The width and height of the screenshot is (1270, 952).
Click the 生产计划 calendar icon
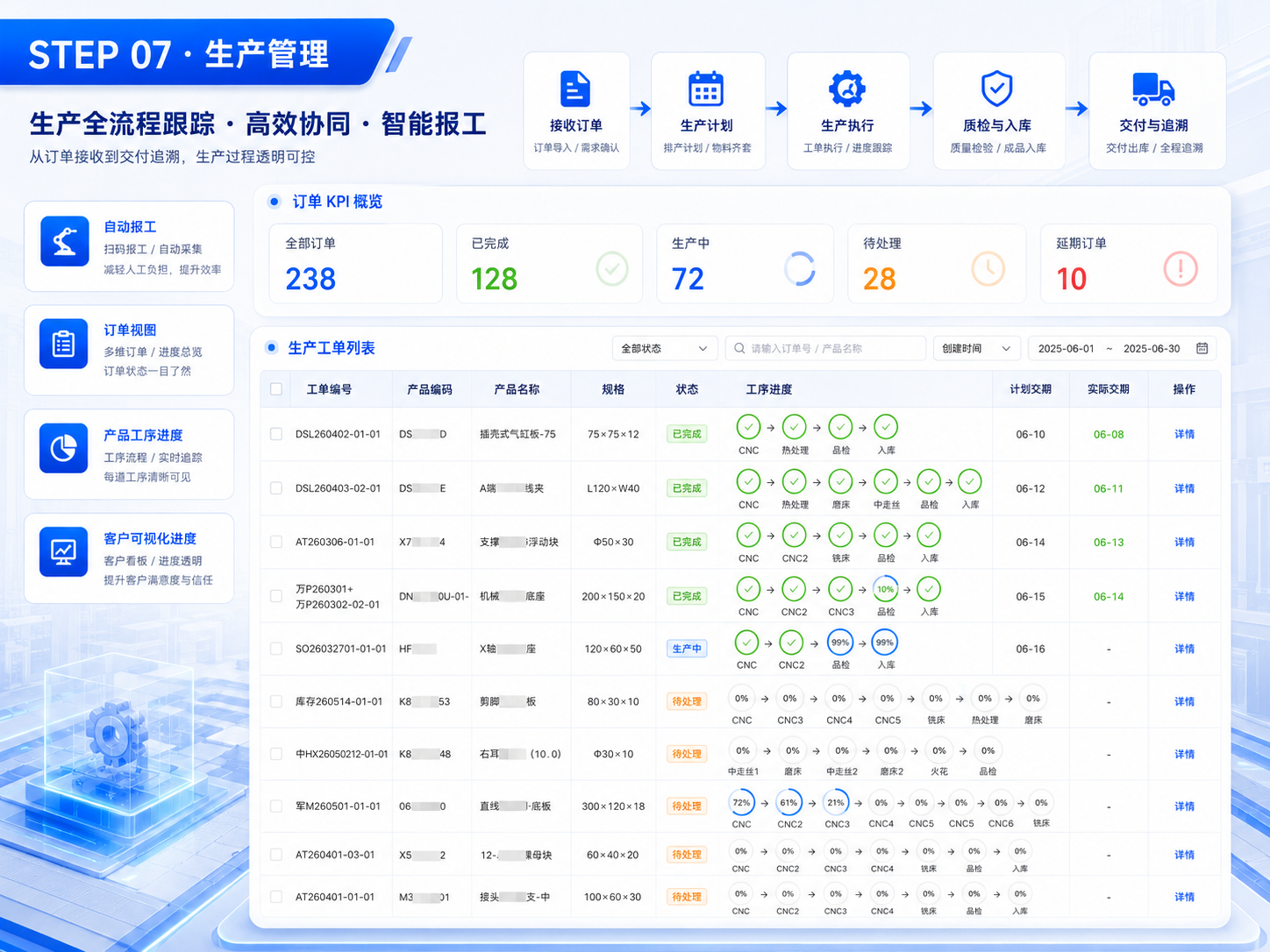coord(706,89)
